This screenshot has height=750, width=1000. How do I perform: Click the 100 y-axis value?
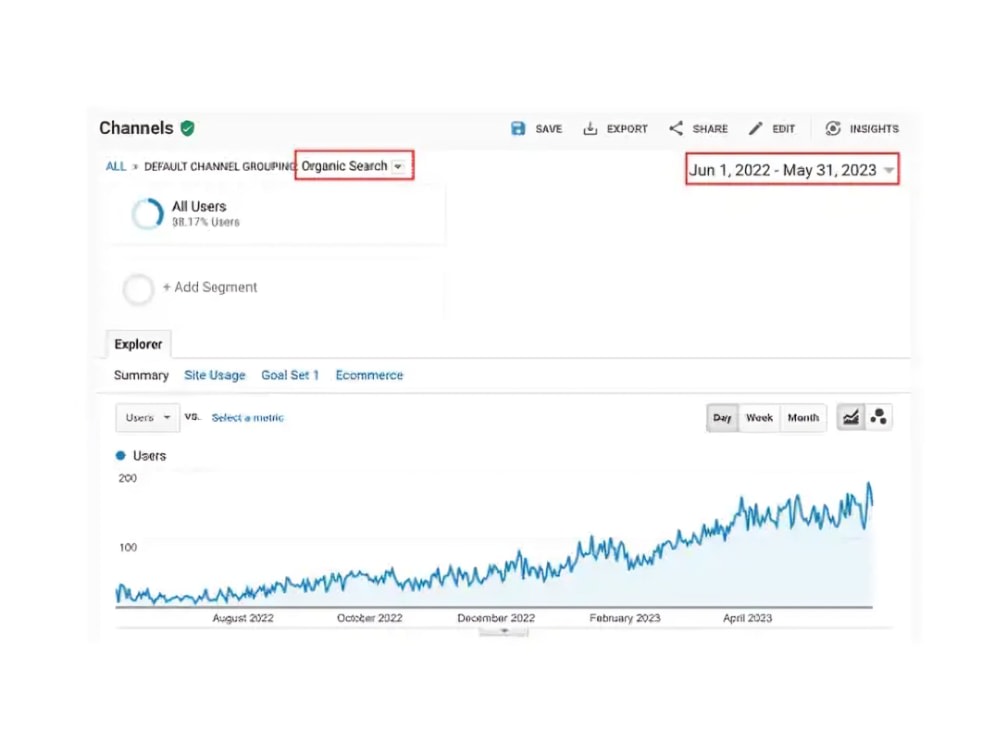128,547
